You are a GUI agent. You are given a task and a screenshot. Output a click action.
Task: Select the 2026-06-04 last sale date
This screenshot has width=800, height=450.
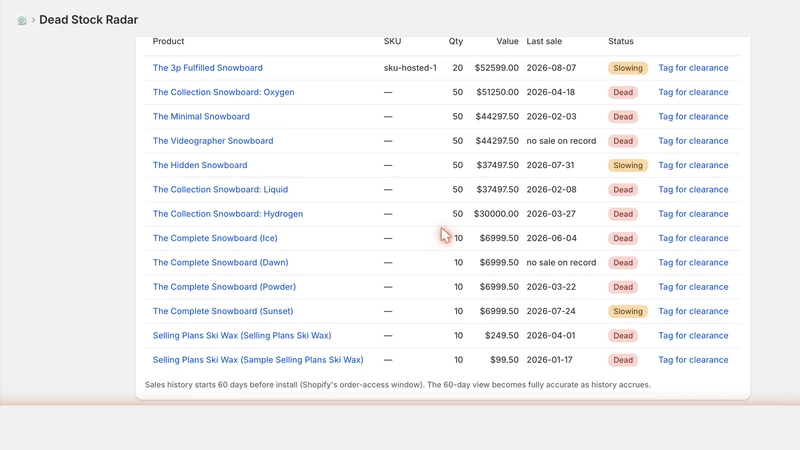point(552,238)
